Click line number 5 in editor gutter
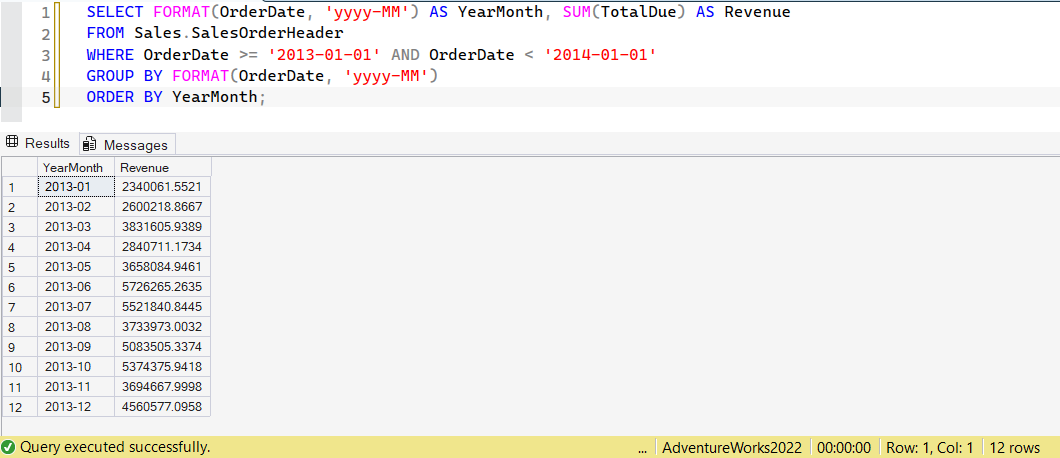 pyautogui.click(x=46, y=97)
